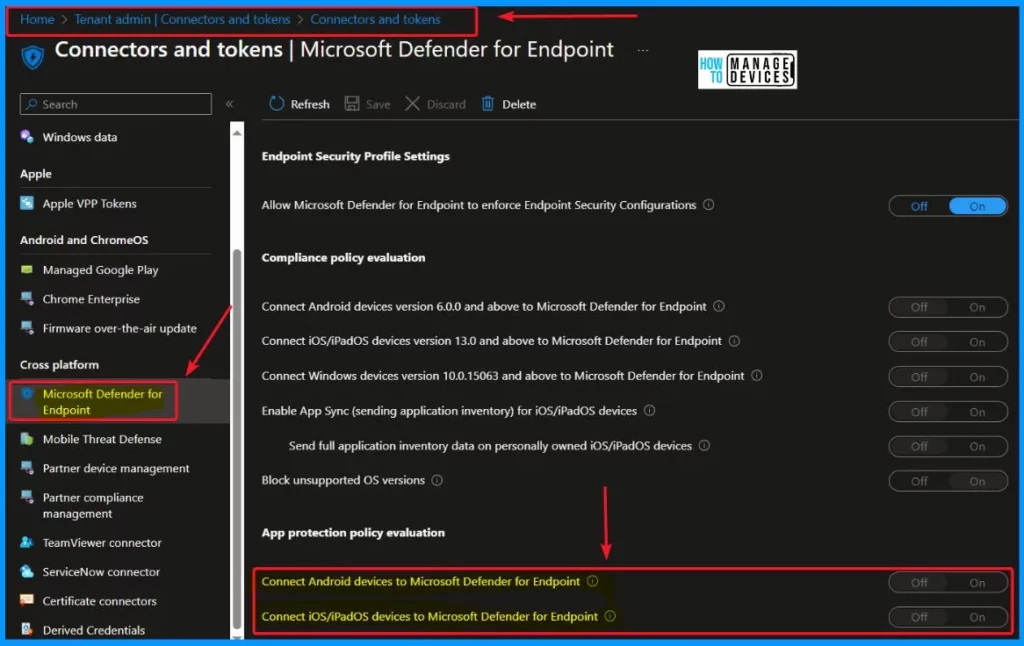Open Apple VPP Tokens
Screen dimensions: 1024x646
[x=89, y=204]
